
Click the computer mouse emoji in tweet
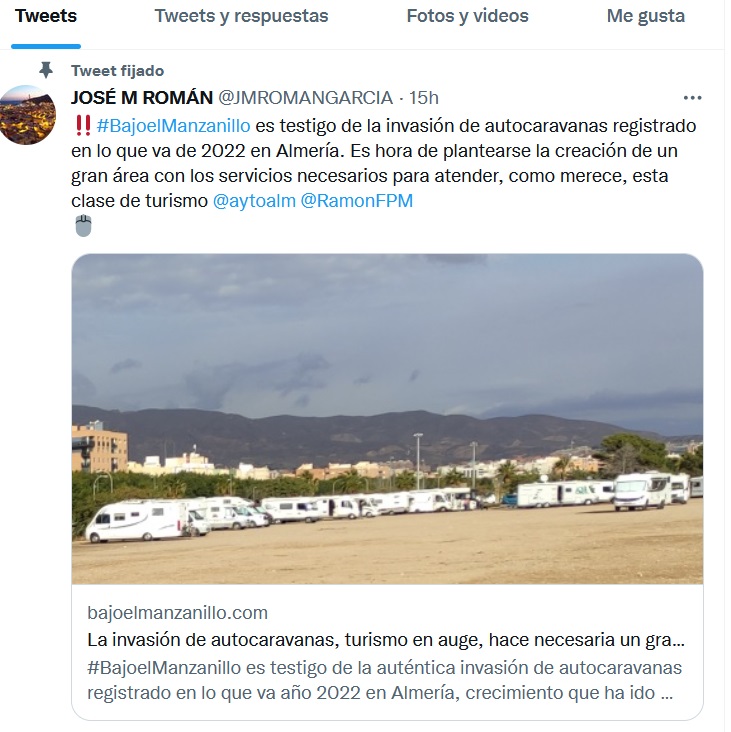pyautogui.click(x=84, y=225)
